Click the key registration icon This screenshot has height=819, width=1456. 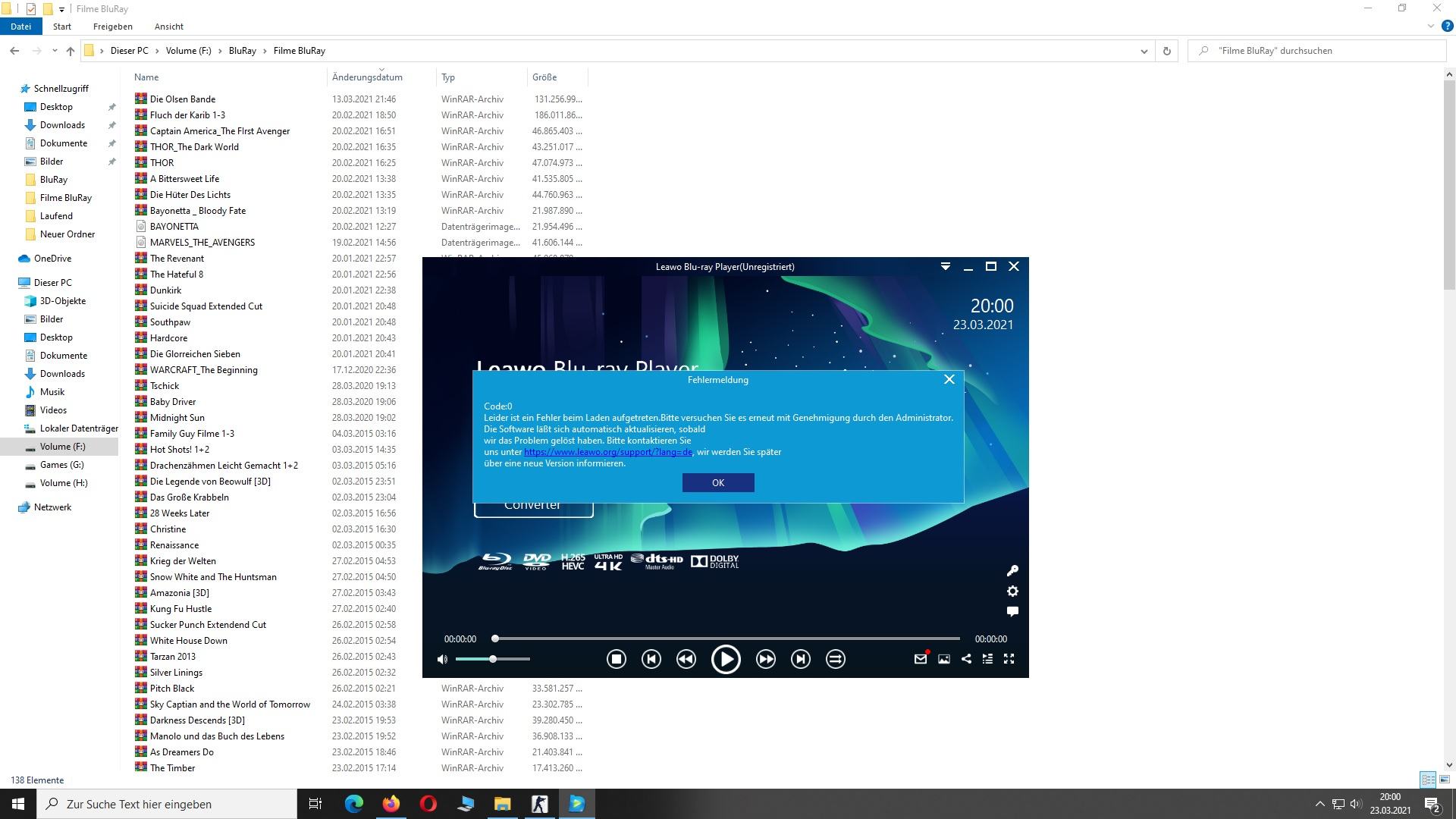(x=1012, y=570)
